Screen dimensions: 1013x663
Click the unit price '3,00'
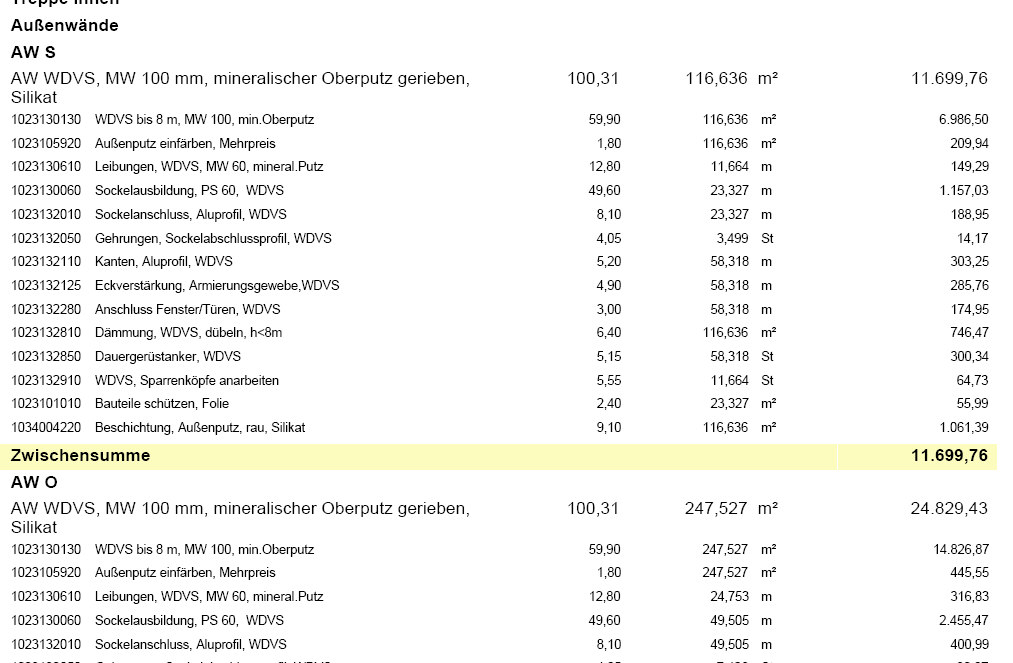[608, 310]
